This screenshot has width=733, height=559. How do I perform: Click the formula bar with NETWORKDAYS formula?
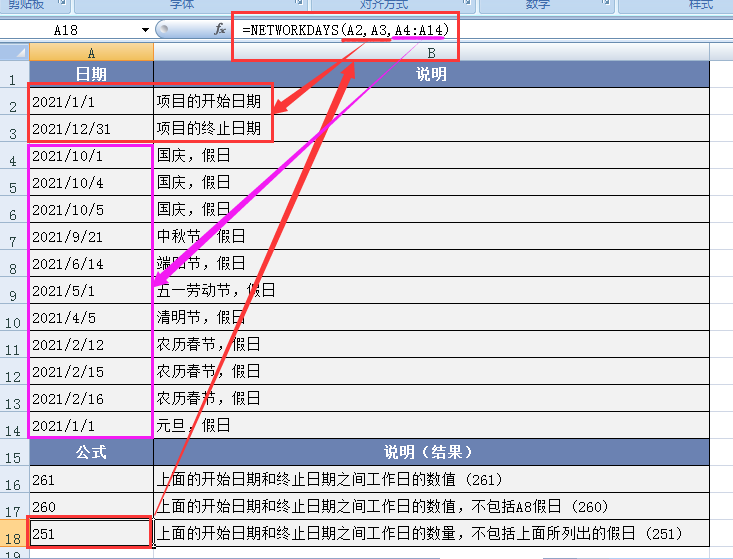tap(481, 30)
